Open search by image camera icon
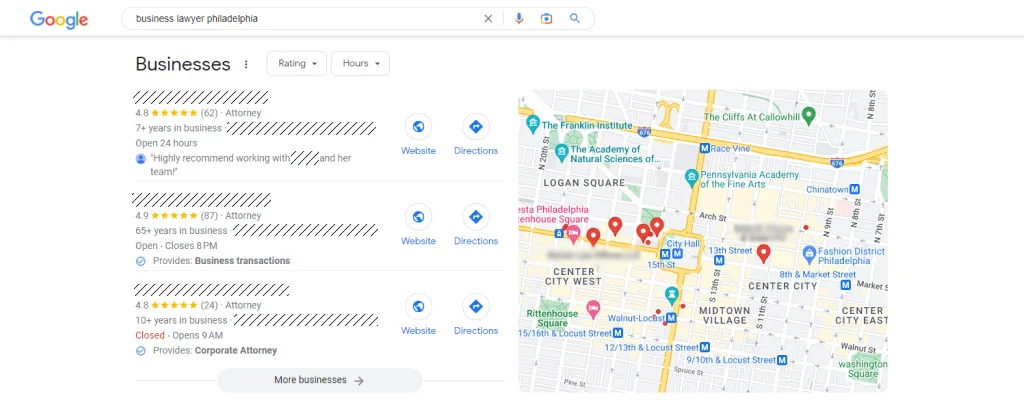 pyautogui.click(x=547, y=18)
